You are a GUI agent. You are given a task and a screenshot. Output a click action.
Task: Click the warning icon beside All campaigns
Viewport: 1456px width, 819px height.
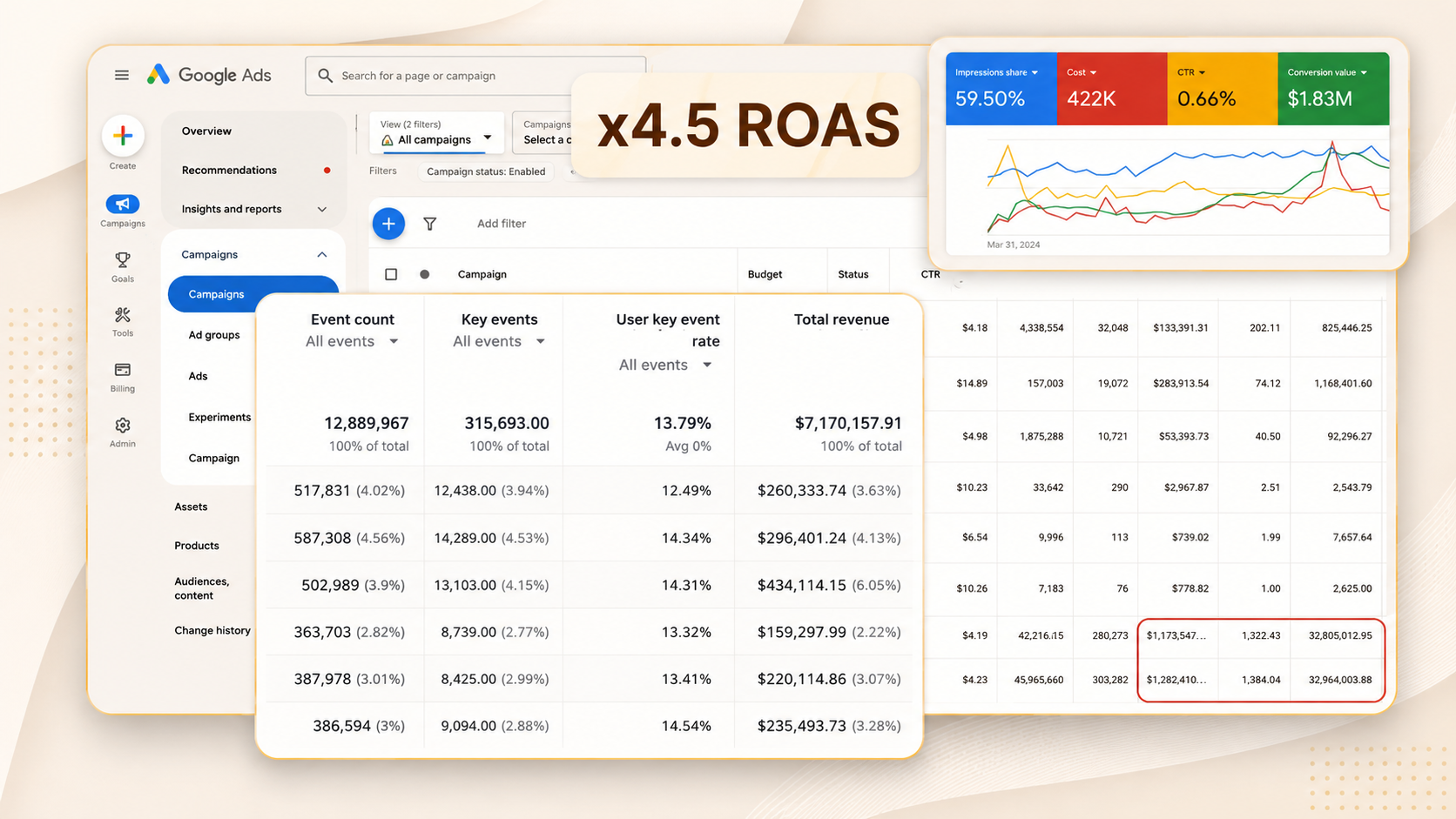(388, 140)
